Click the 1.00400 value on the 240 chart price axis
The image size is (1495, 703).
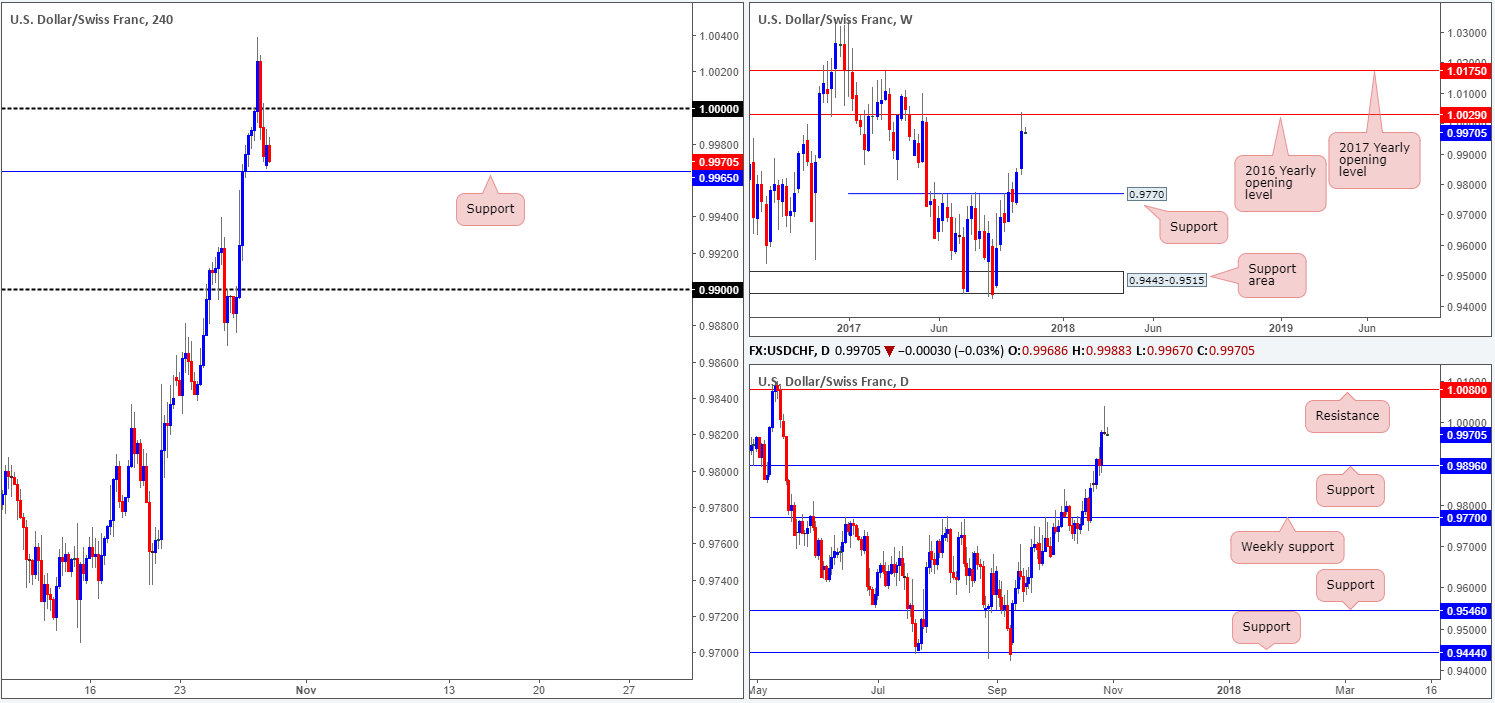pos(719,36)
